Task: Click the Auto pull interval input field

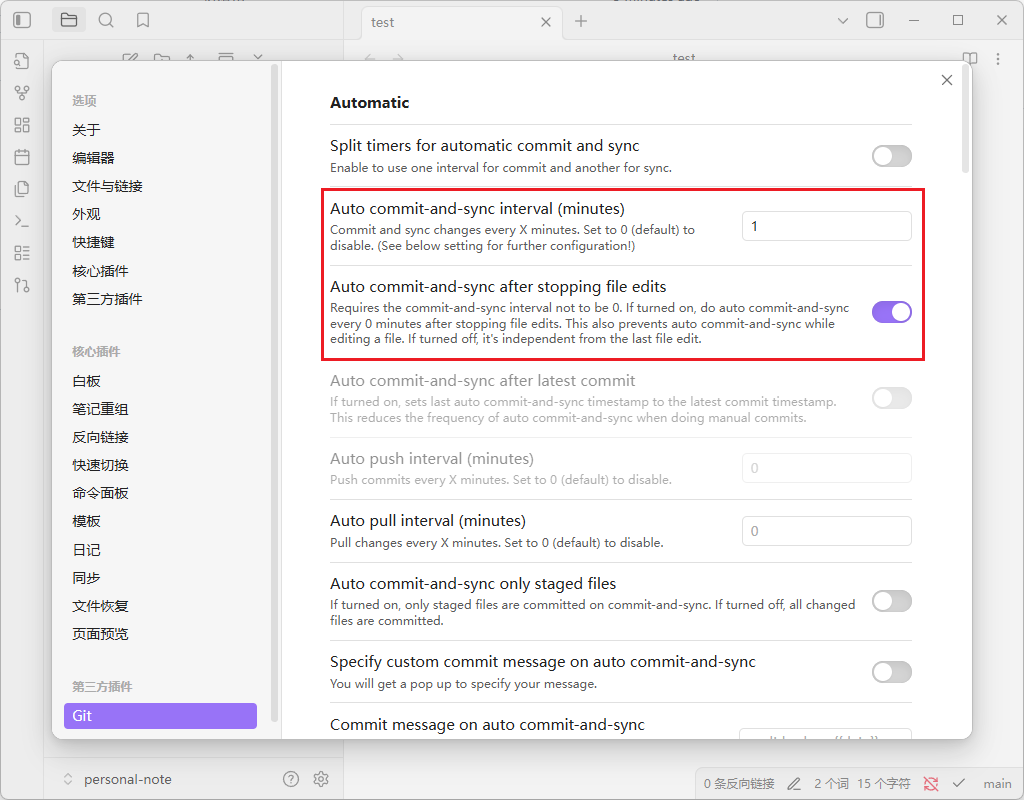Action: click(826, 531)
